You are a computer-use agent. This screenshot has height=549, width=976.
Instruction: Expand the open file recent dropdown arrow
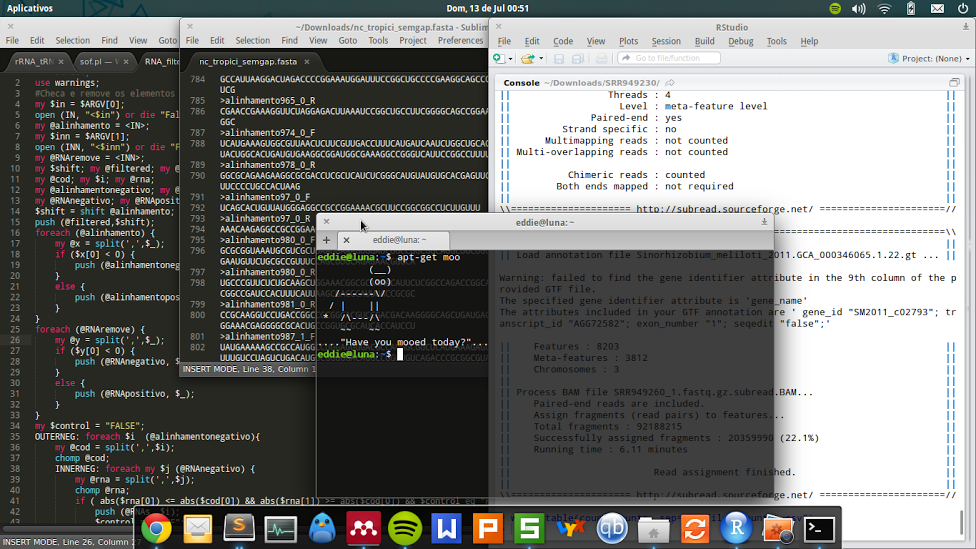[x=539, y=59]
